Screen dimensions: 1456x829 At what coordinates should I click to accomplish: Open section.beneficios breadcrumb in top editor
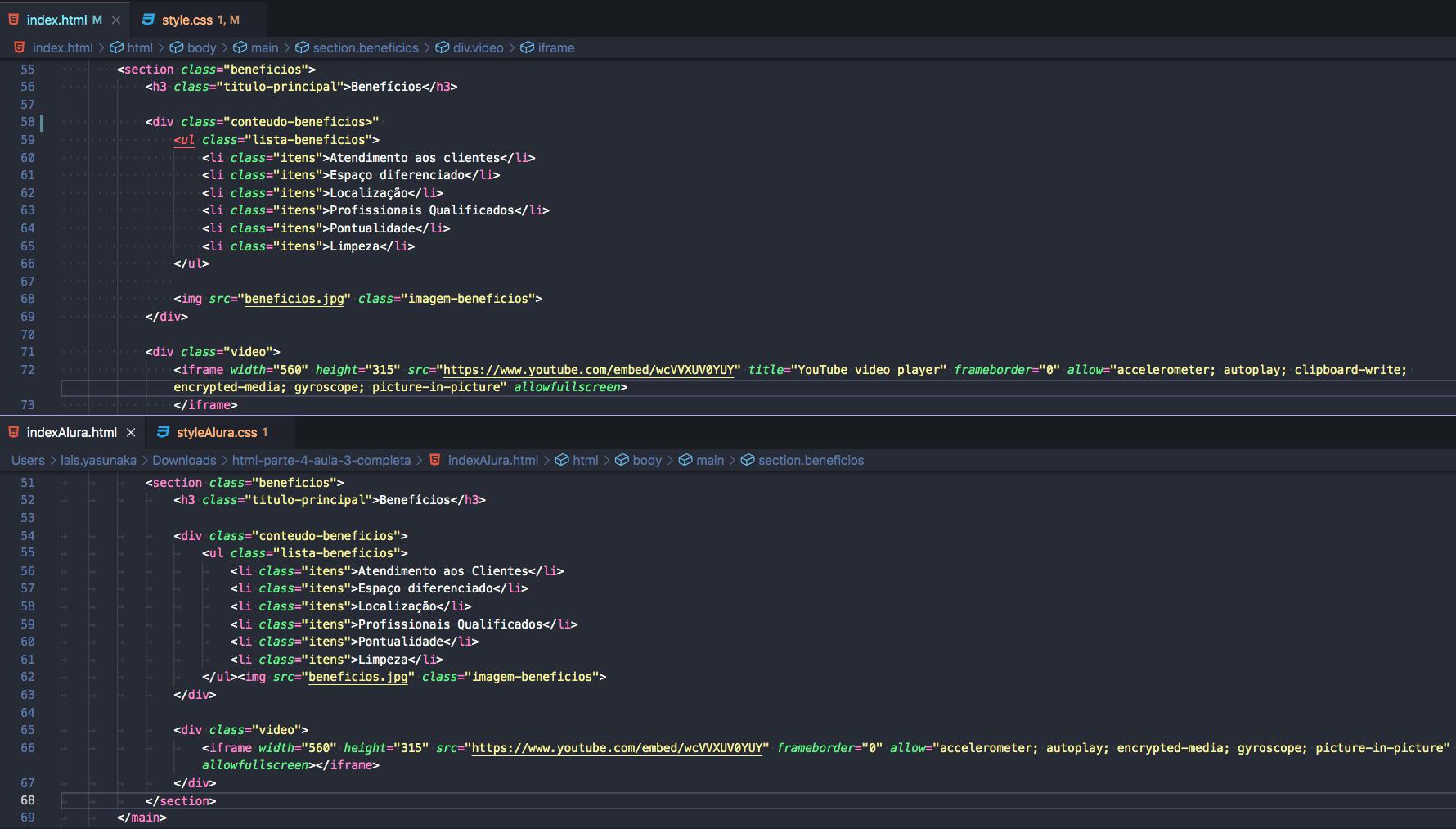tap(366, 47)
